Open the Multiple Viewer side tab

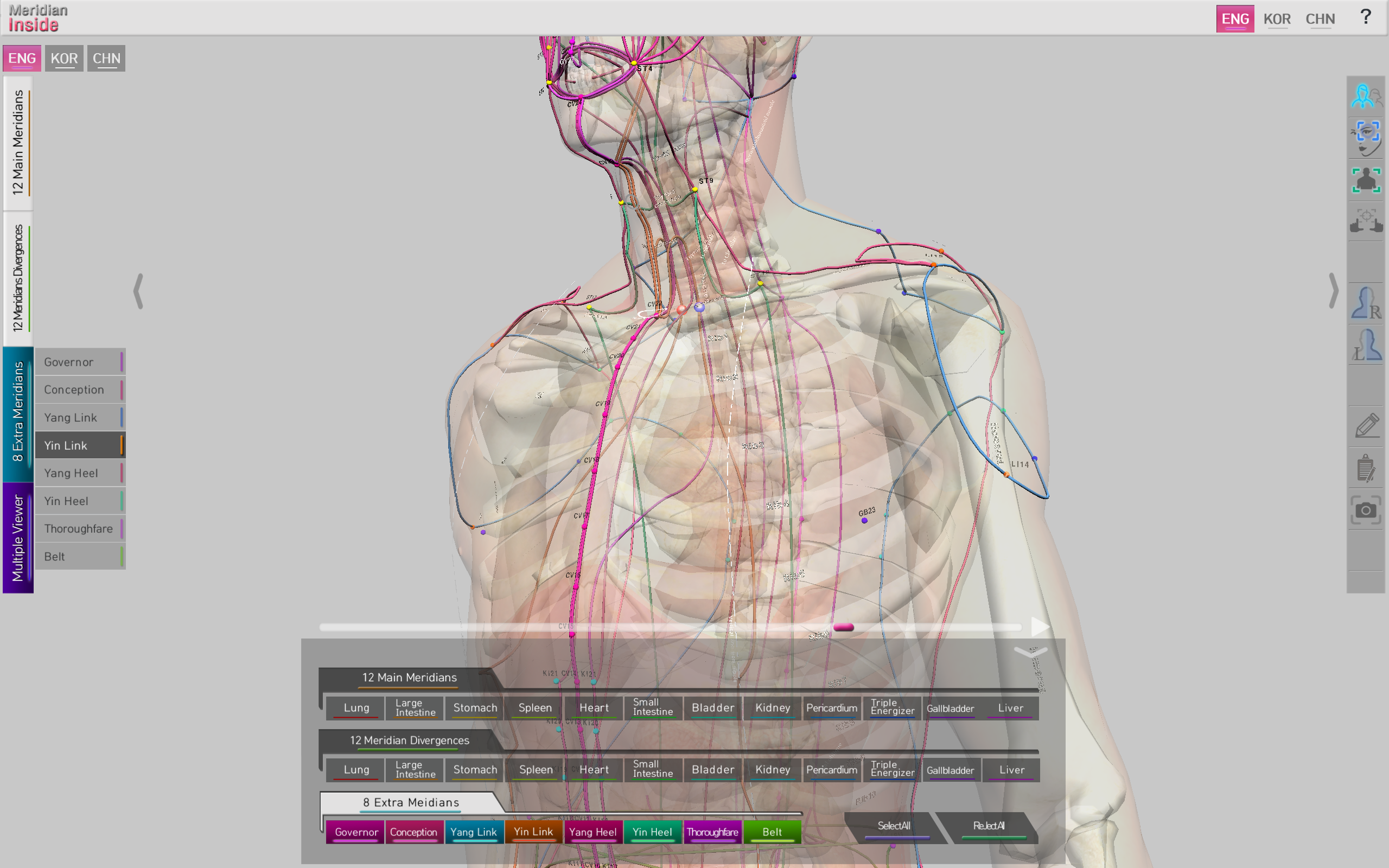click(x=18, y=538)
